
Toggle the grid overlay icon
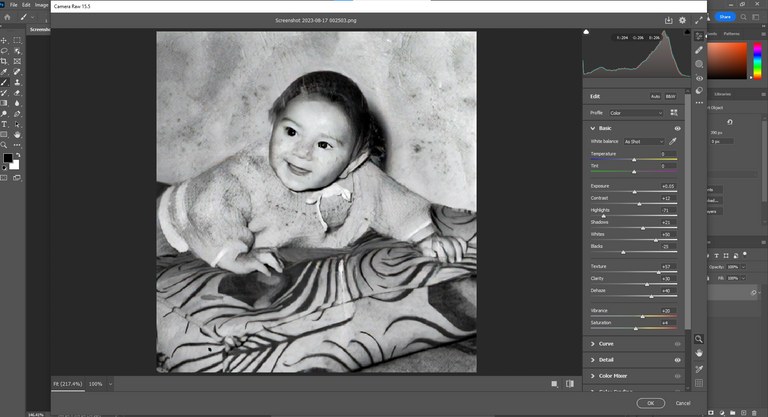click(699, 383)
